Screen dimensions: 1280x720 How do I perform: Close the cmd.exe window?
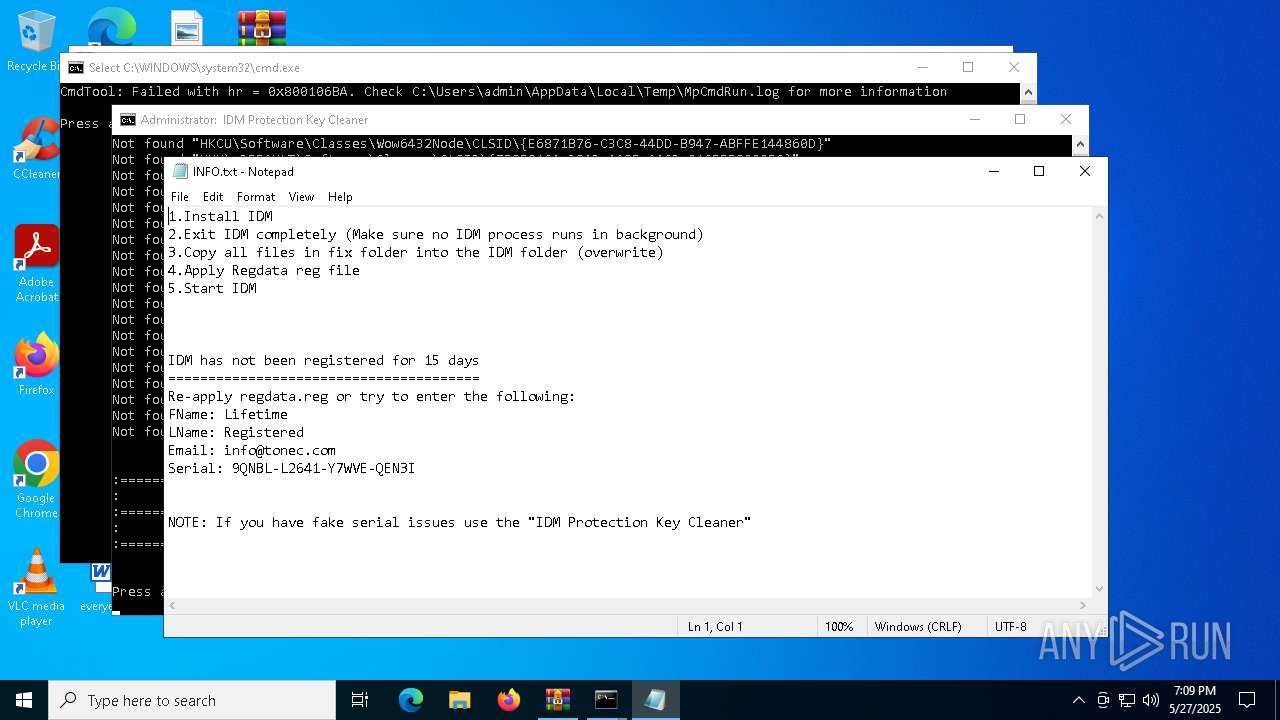(1014, 67)
